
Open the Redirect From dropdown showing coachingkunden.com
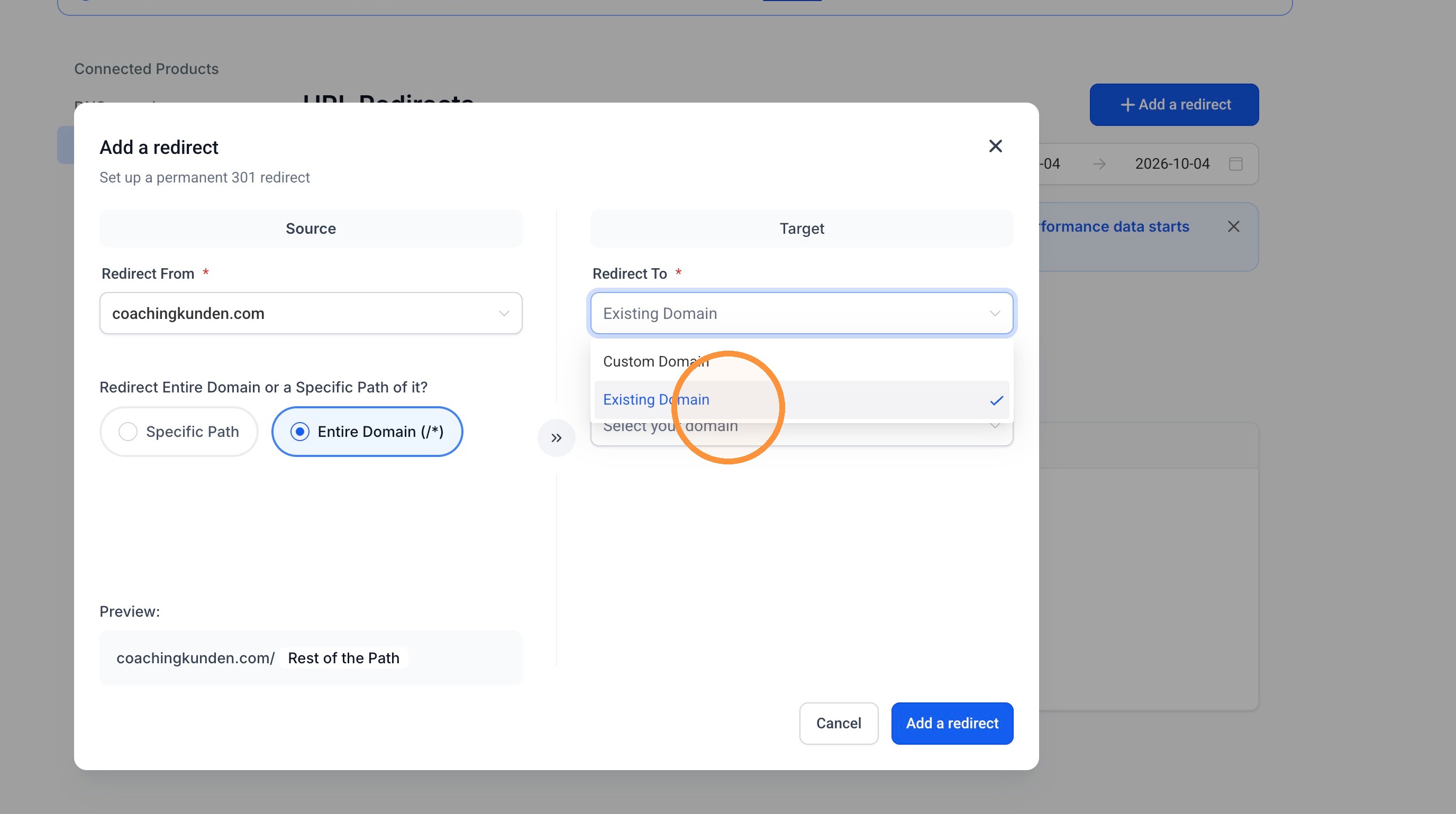point(311,313)
